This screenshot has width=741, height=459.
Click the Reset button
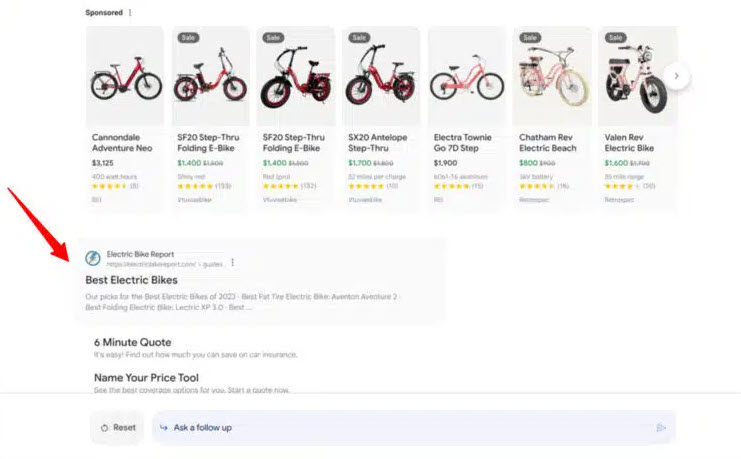coord(118,428)
